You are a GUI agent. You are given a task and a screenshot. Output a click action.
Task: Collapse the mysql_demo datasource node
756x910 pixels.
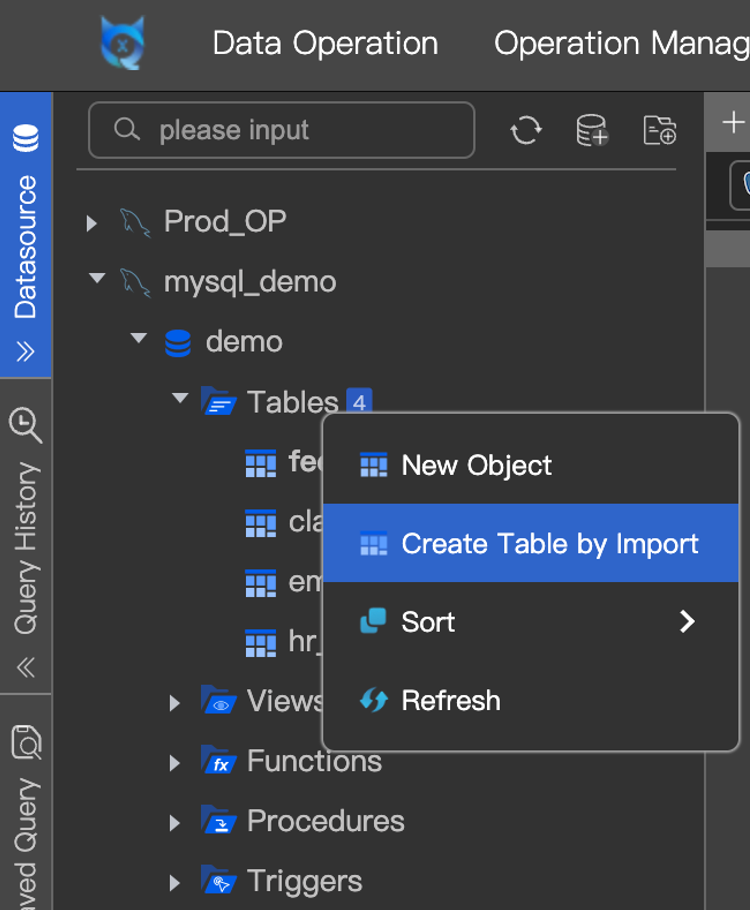[97, 279]
